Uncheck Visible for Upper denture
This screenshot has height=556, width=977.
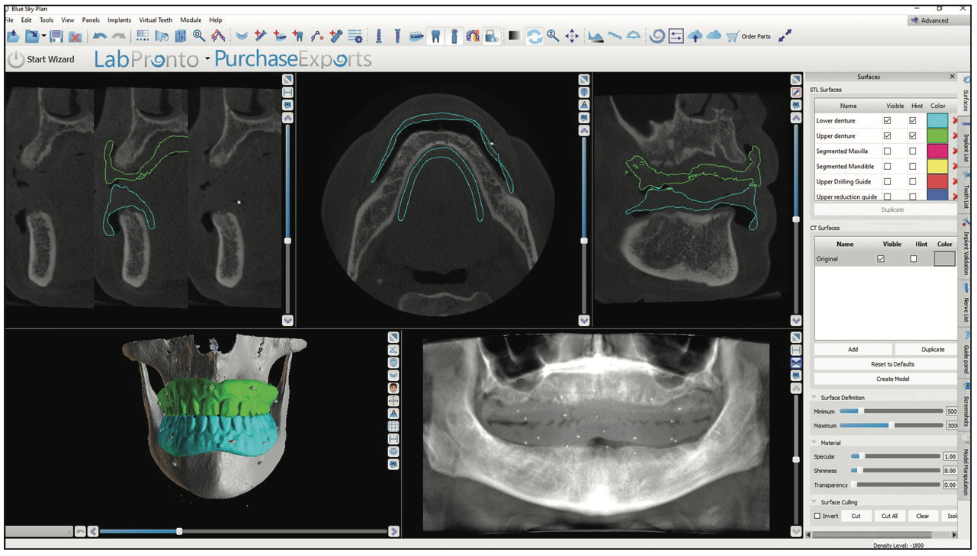pos(887,135)
